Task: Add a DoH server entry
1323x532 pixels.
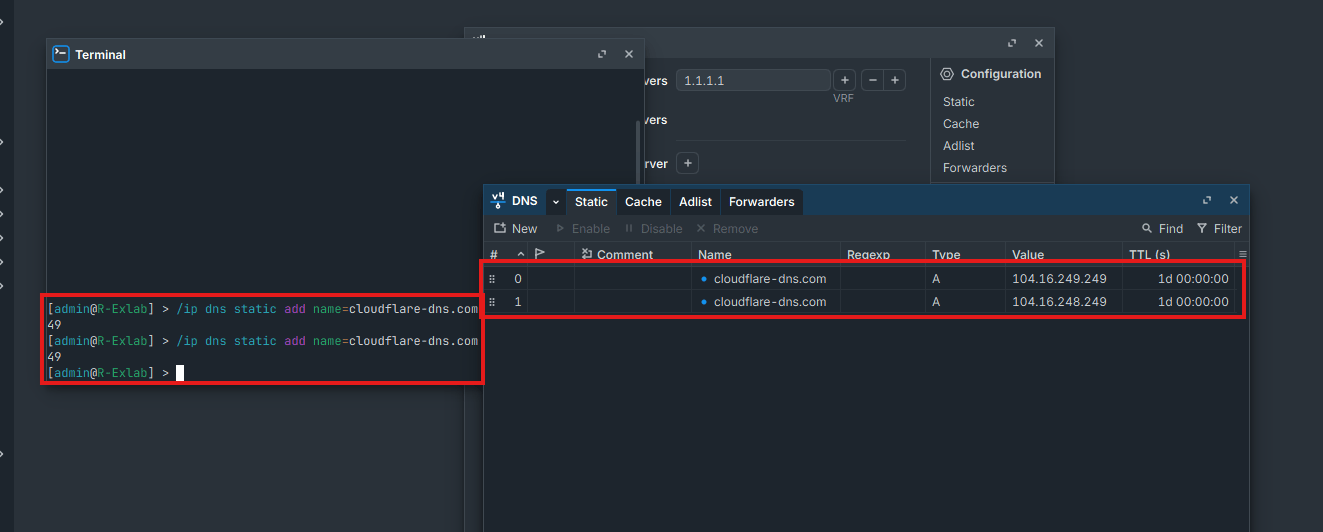Action: coord(687,163)
